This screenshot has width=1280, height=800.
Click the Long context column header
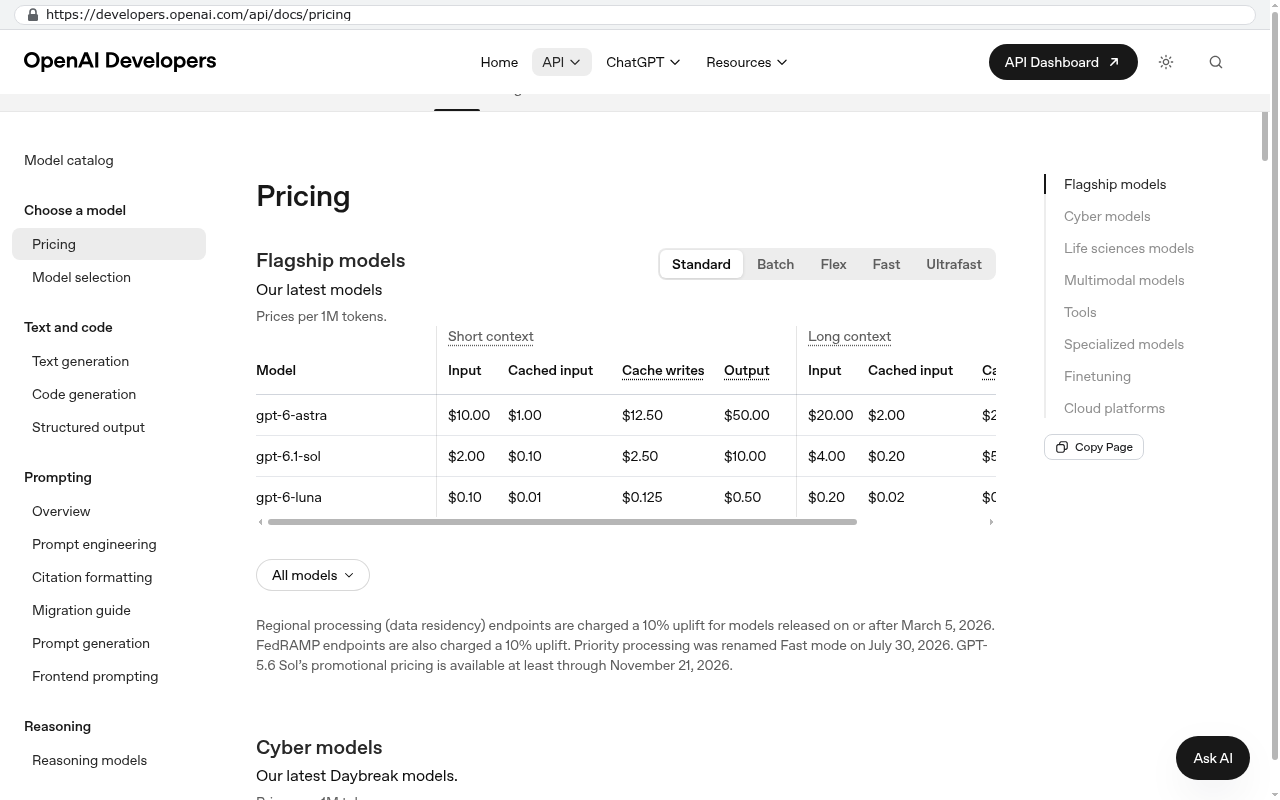(x=849, y=336)
